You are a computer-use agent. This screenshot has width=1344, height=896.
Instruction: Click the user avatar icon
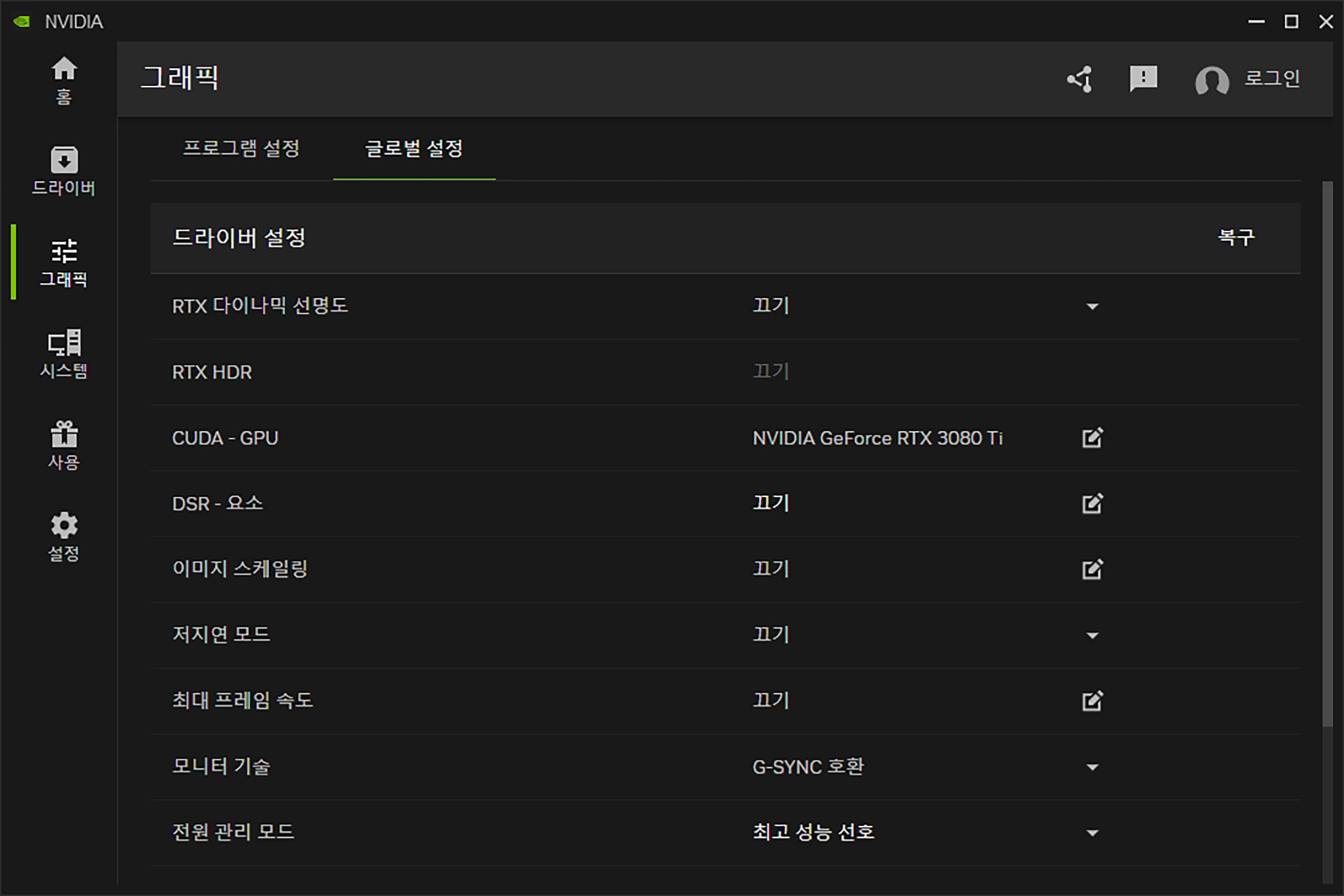1212,81
